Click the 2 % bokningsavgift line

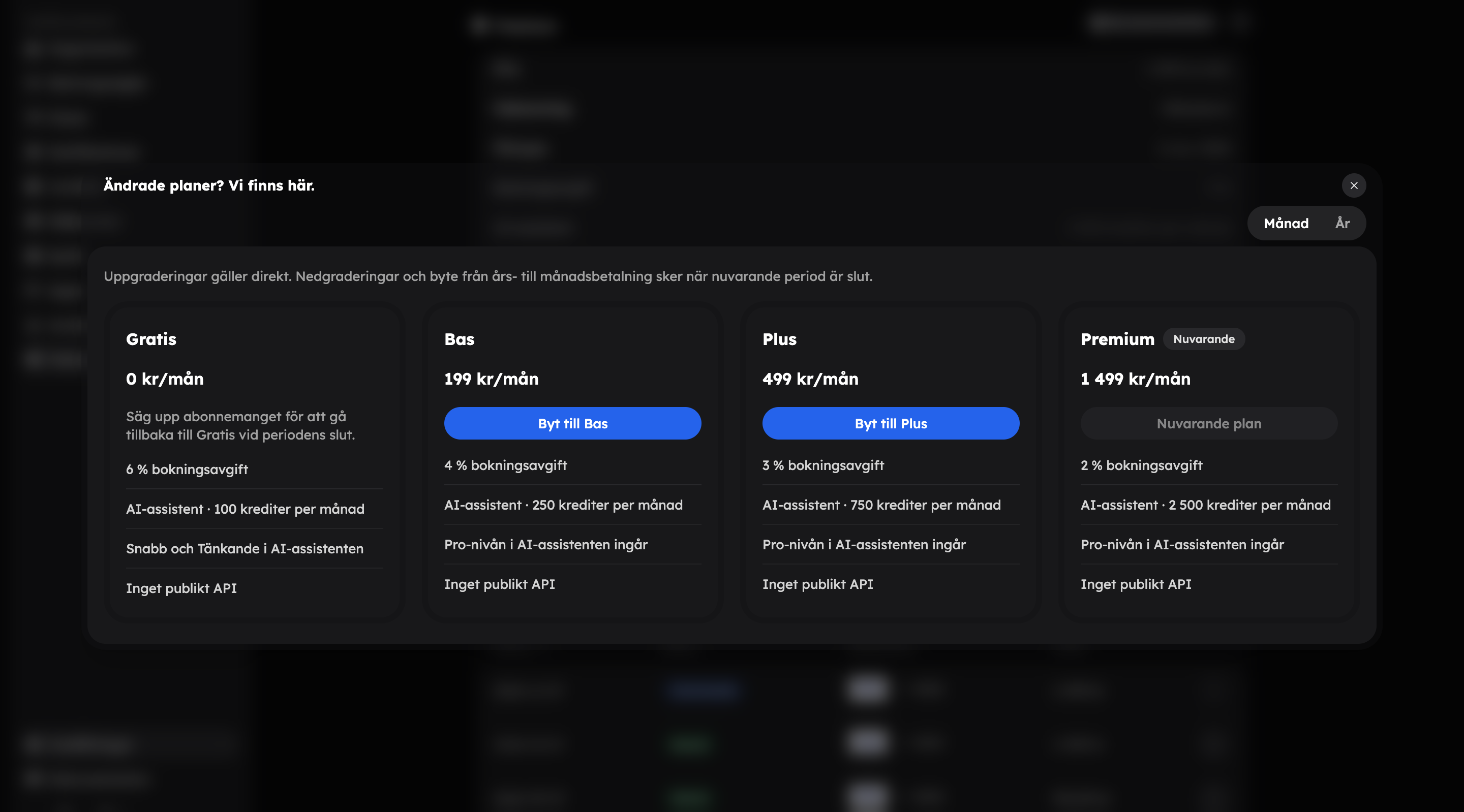pos(1141,465)
